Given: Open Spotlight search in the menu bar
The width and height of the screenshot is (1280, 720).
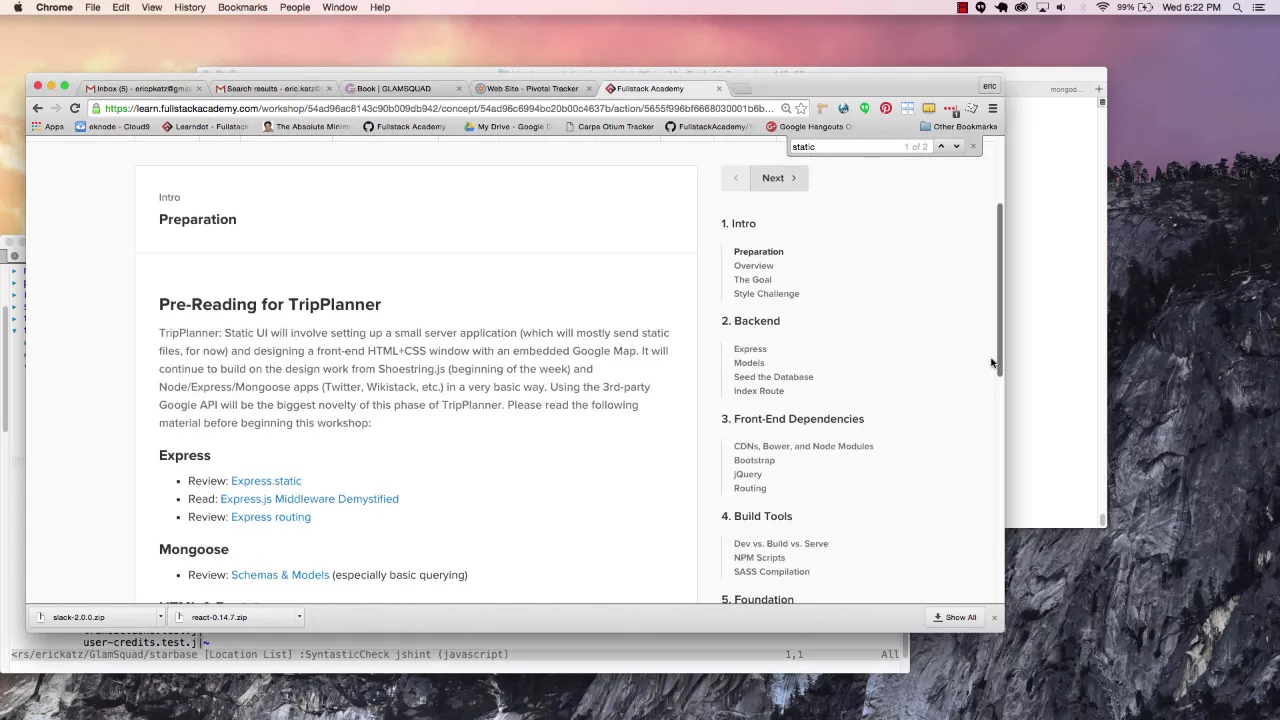Looking at the screenshot, I should [x=1237, y=7].
